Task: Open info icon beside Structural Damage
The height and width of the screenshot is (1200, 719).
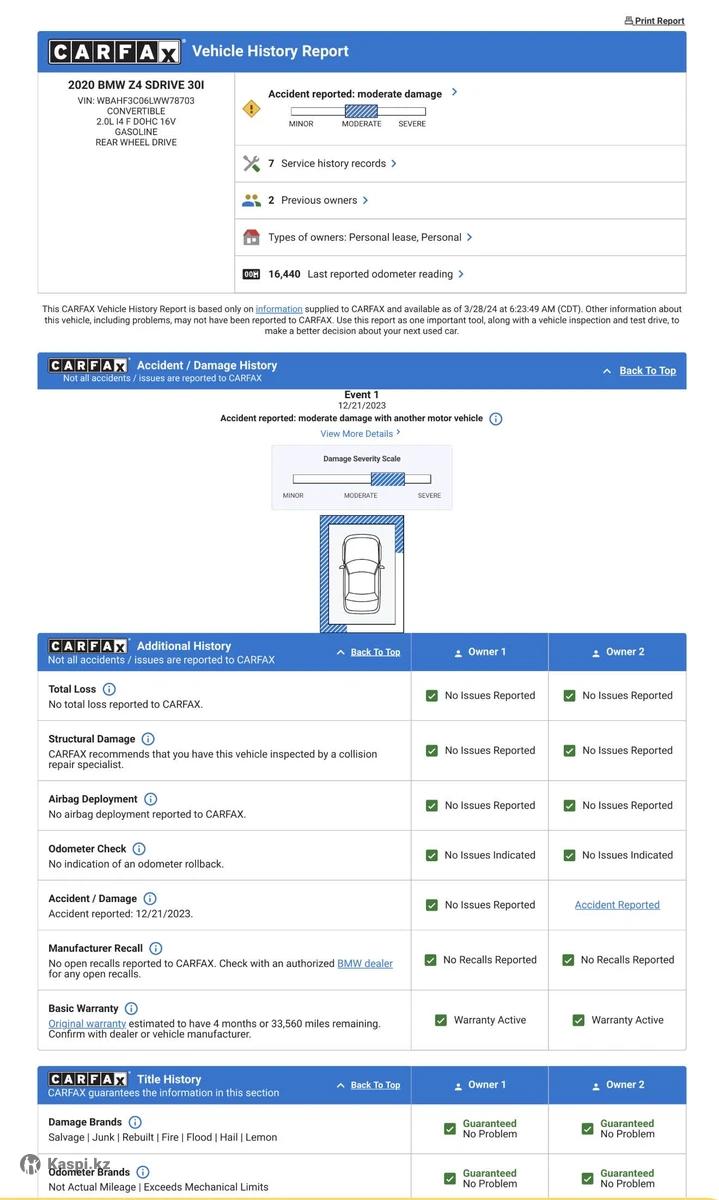Action: pyautogui.click(x=148, y=739)
